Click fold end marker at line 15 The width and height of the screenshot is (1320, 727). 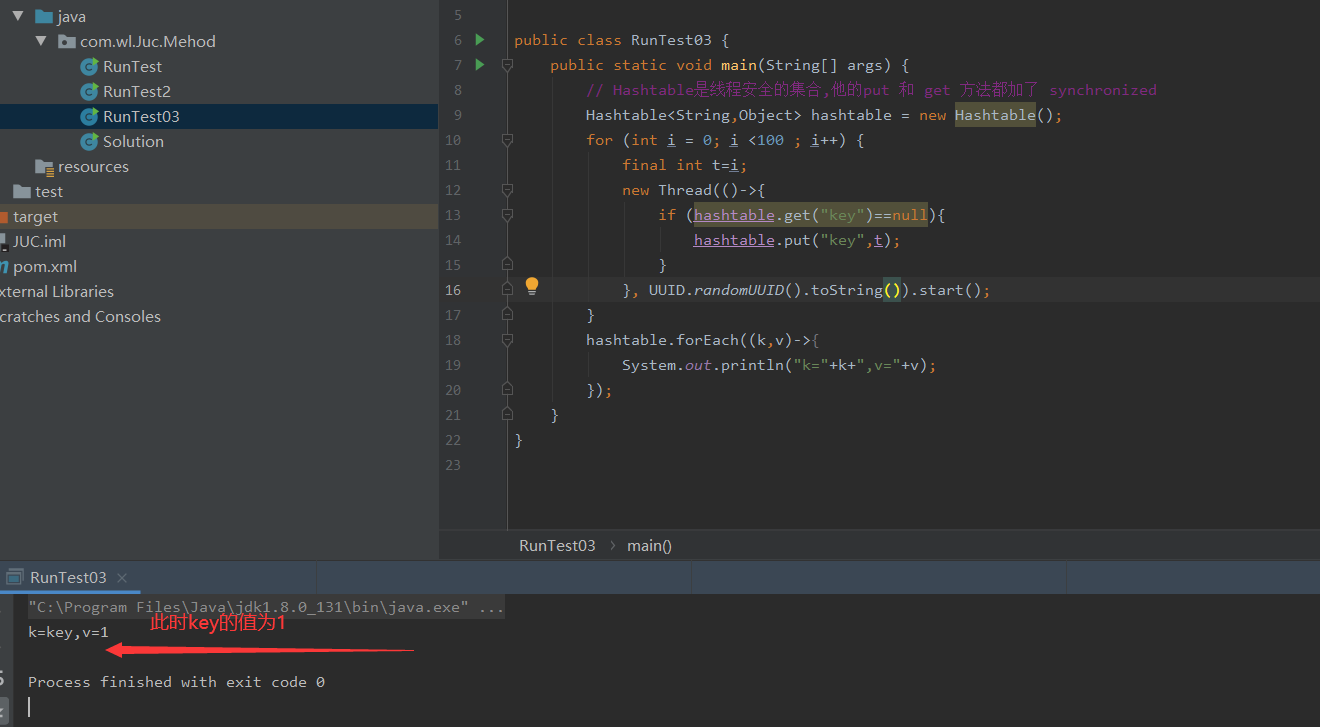[507, 264]
